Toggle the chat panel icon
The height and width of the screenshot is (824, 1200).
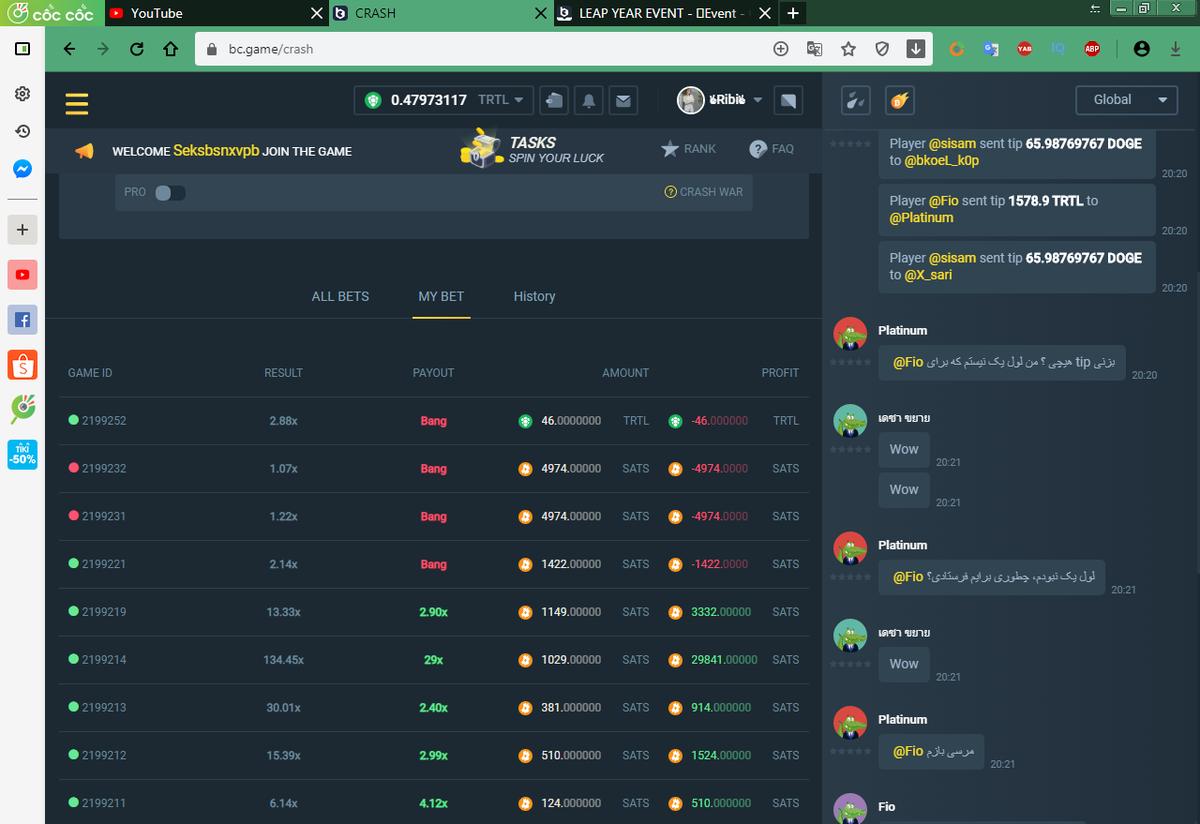(x=789, y=100)
